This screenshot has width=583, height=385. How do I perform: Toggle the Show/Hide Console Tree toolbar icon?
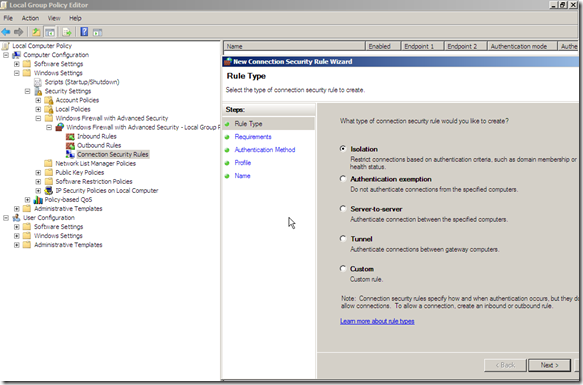click(x=50, y=32)
